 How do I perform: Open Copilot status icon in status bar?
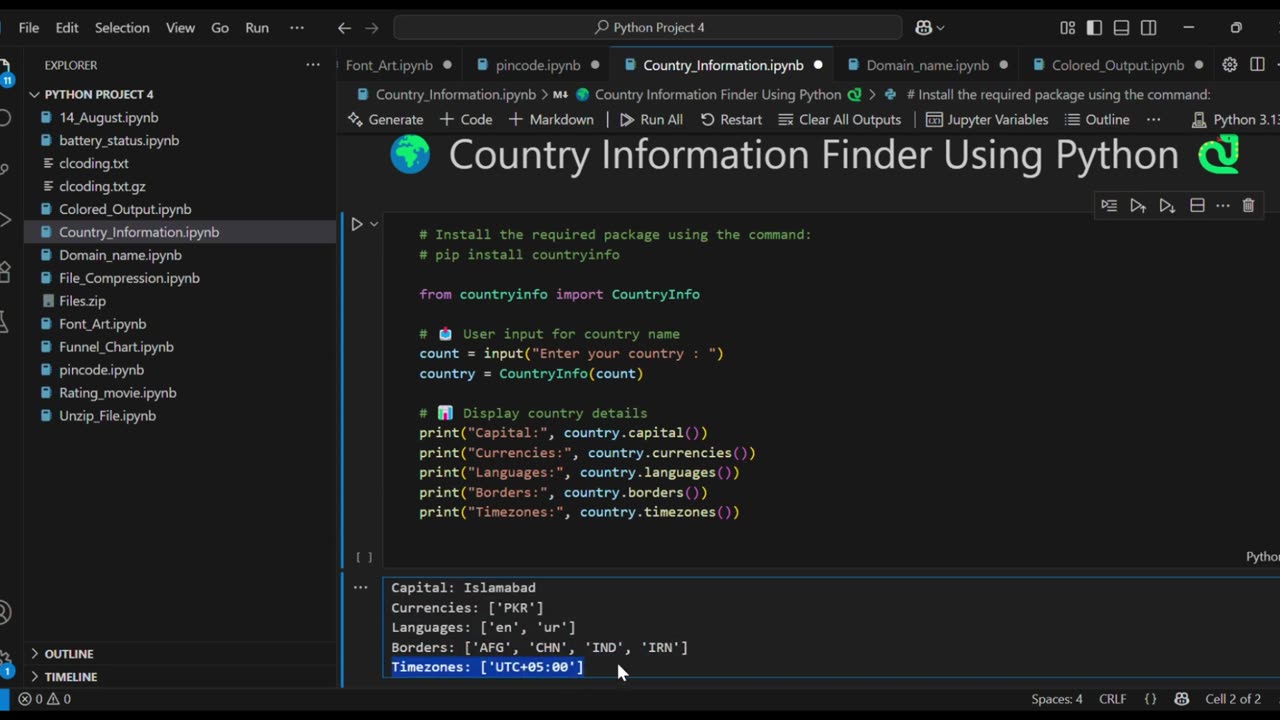coord(1182,699)
